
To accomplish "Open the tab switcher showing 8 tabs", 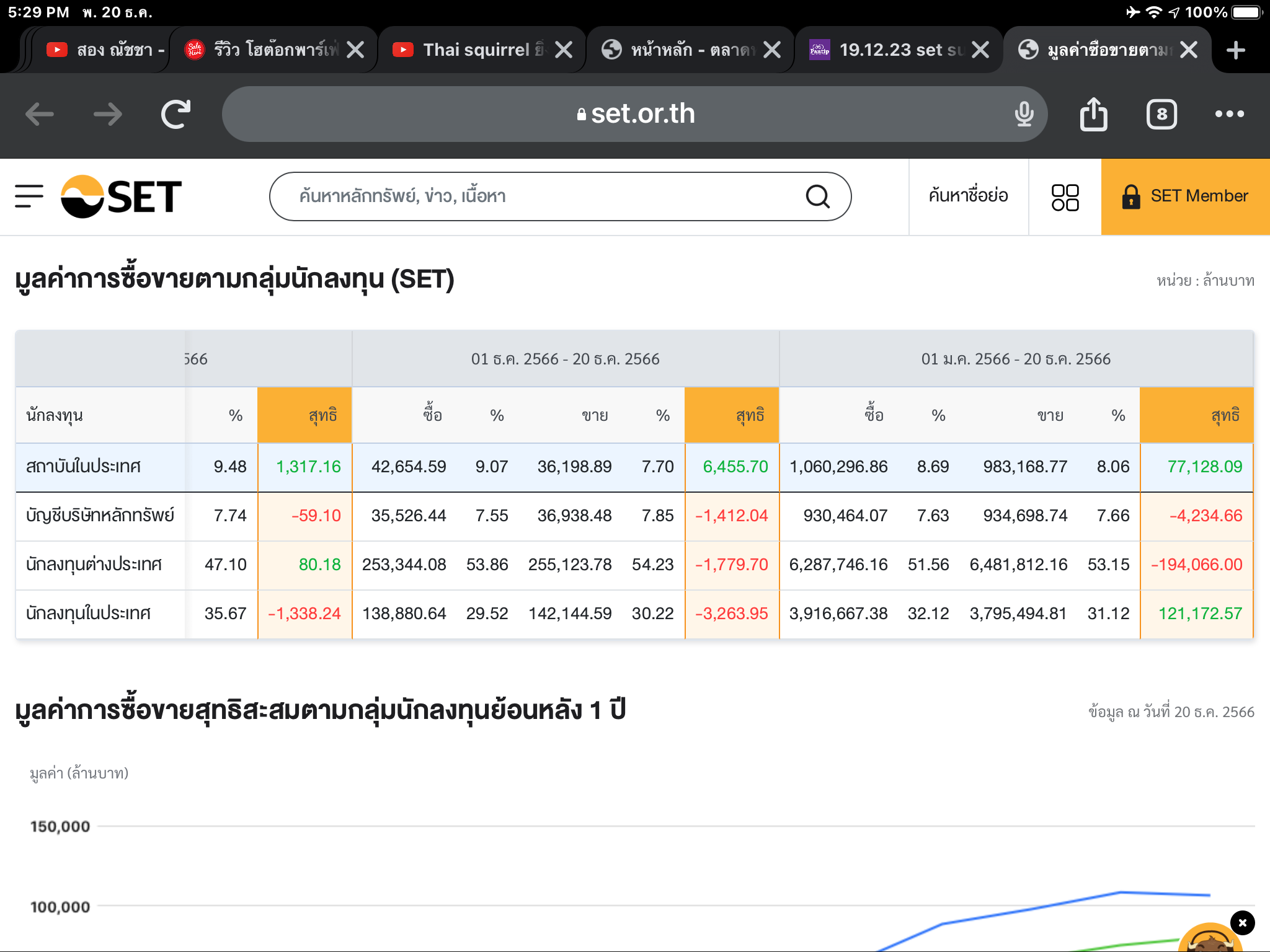I will point(1161,115).
